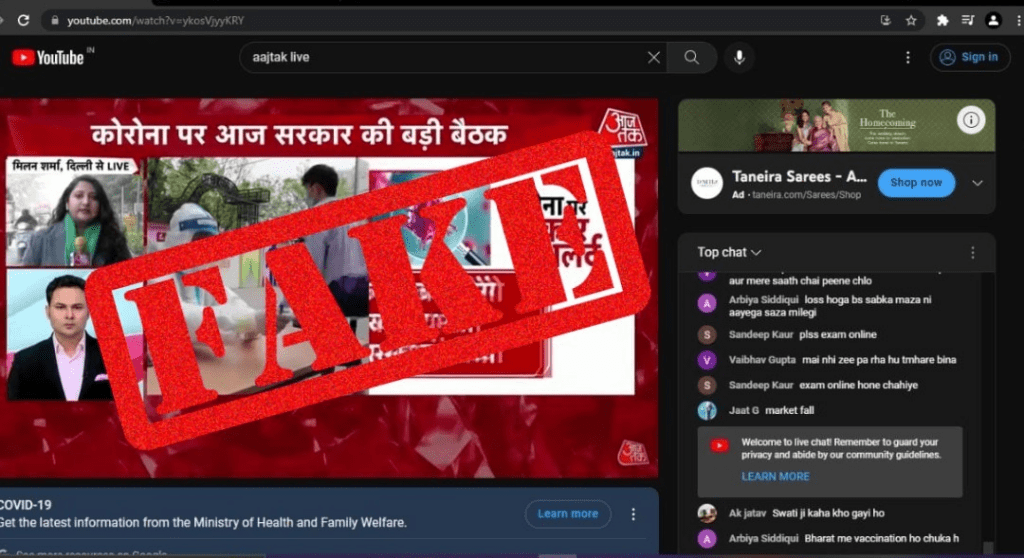Open the ad info circle icon
Screen dimensions: 1024x558
tap(971, 120)
